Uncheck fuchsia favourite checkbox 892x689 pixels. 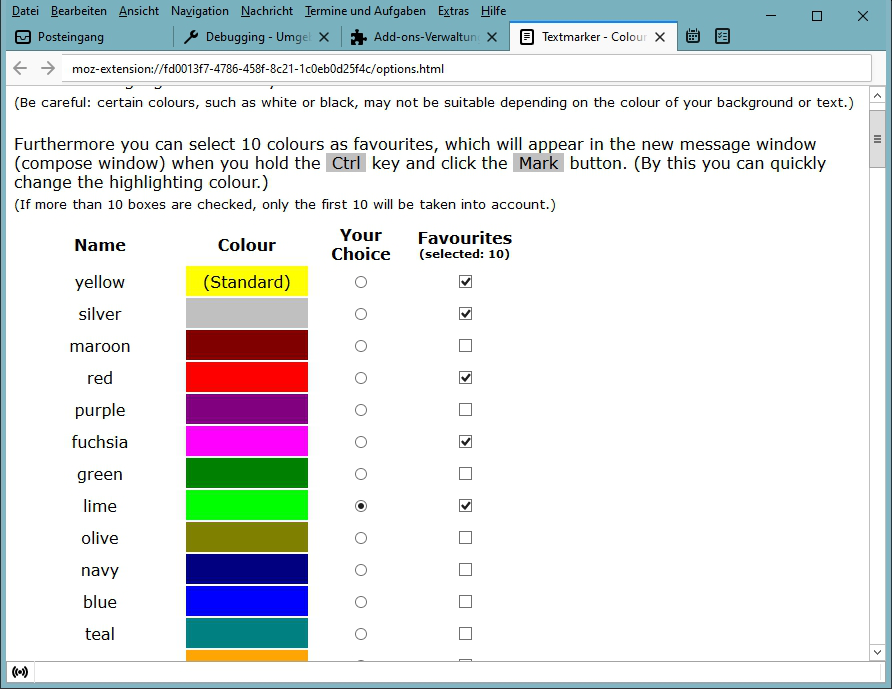465,442
